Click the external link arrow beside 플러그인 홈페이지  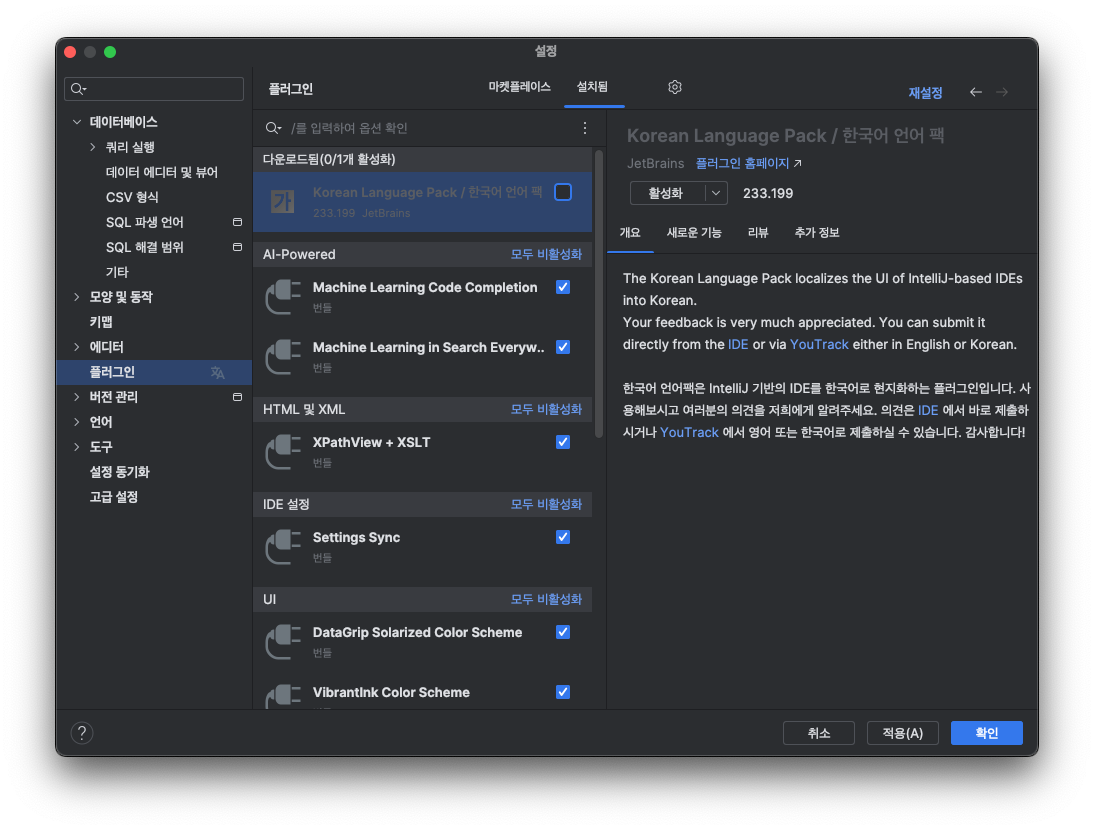[797, 163]
